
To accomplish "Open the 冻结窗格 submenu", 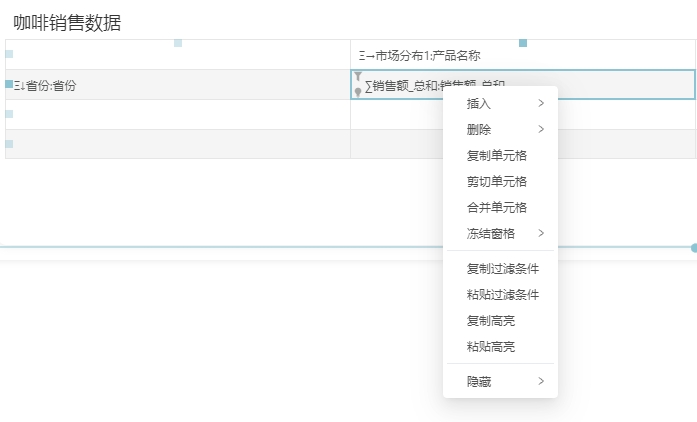I will [500, 233].
